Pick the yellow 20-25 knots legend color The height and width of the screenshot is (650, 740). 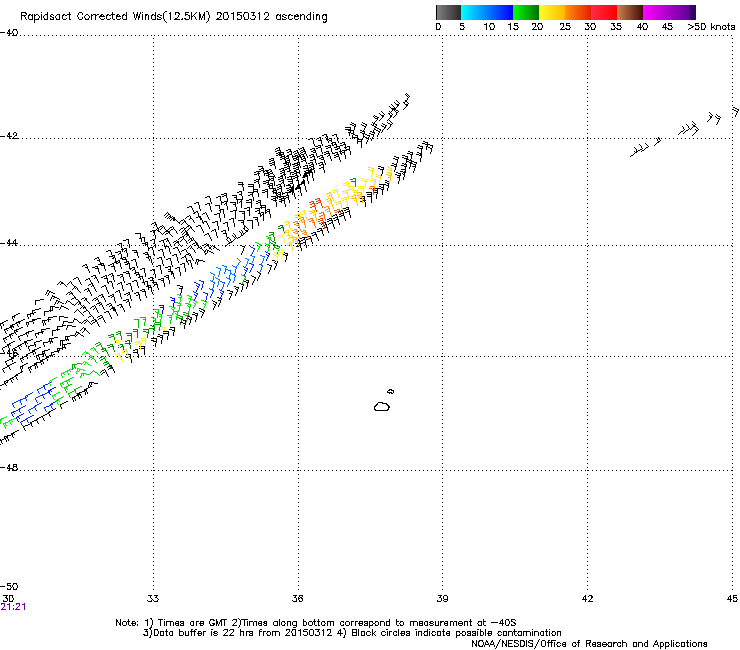(x=552, y=12)
